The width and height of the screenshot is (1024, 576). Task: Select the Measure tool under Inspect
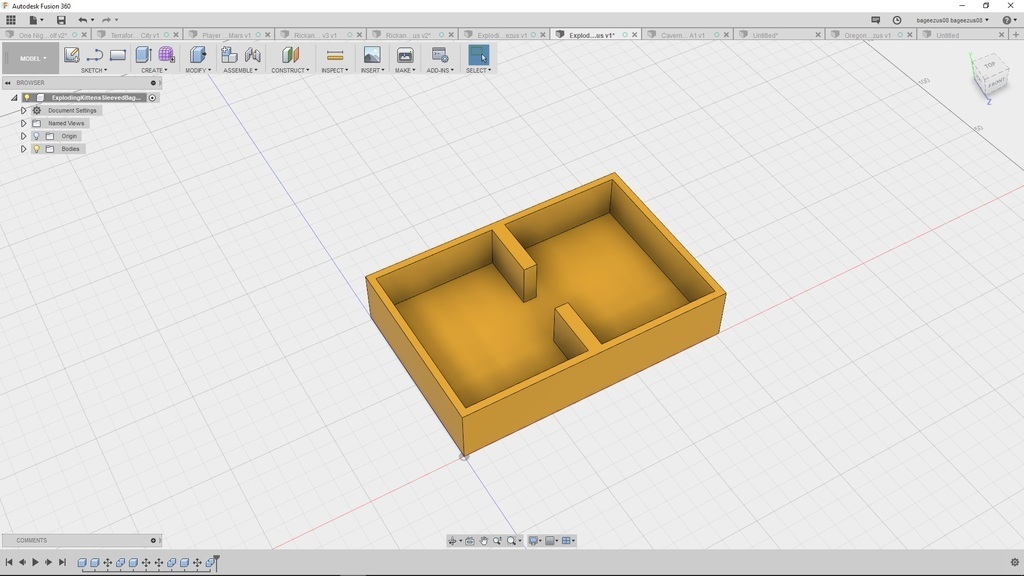[x=335, y=55]
